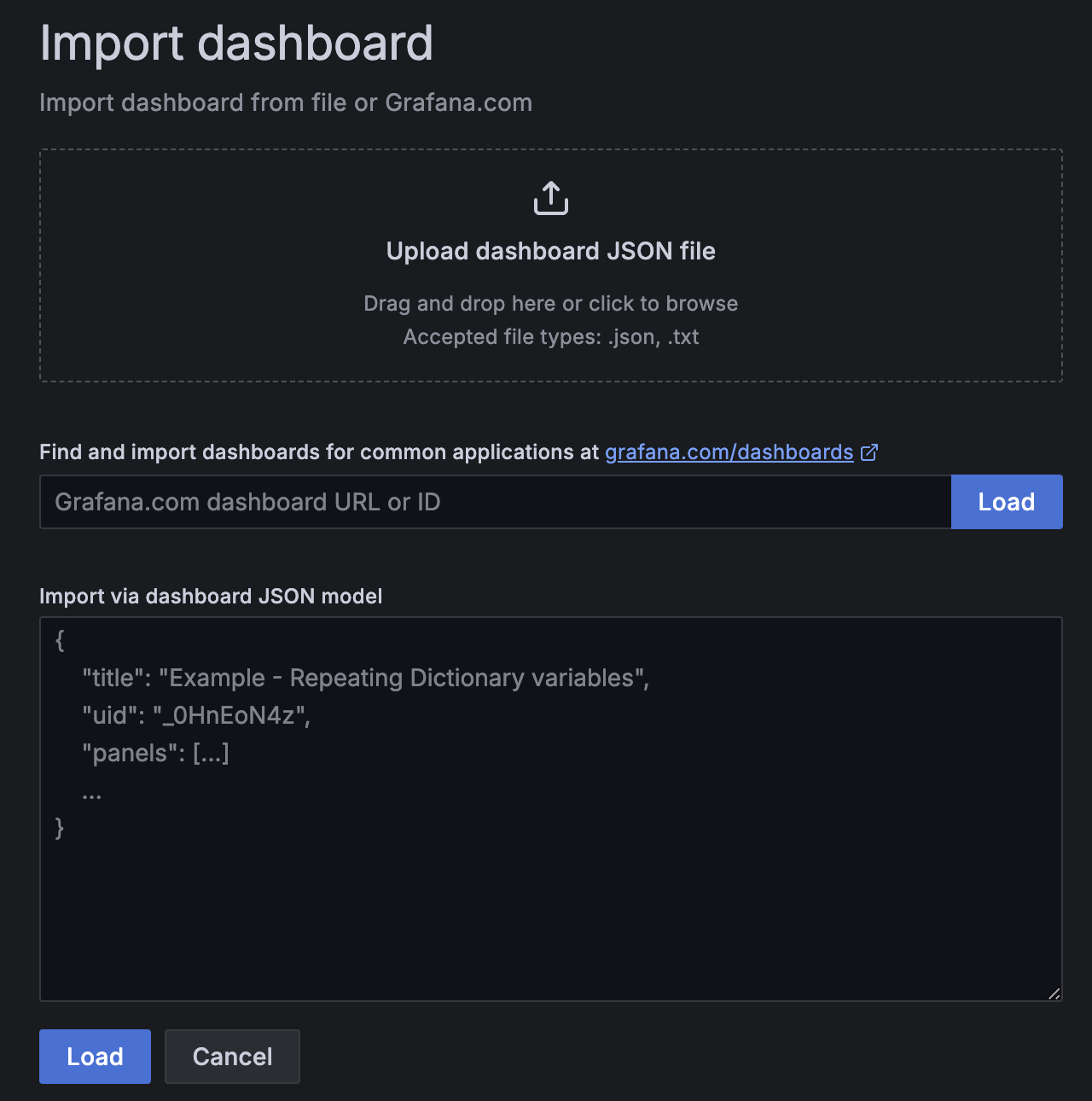
Task: Click the "Upload dashboard JSON file" text
Action: 551,251
